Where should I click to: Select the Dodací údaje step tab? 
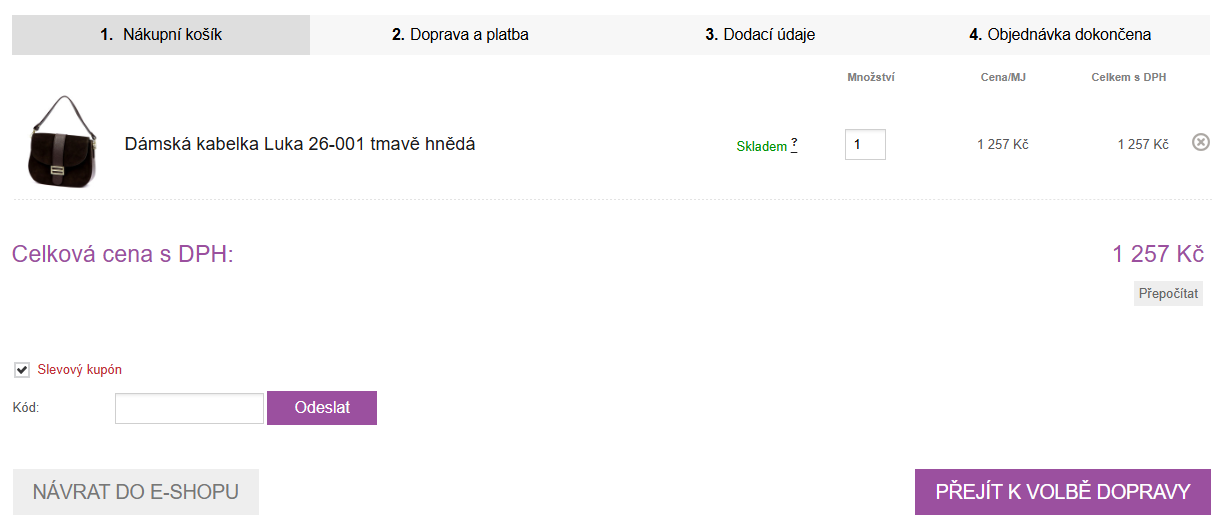click(x=760, y=35)
